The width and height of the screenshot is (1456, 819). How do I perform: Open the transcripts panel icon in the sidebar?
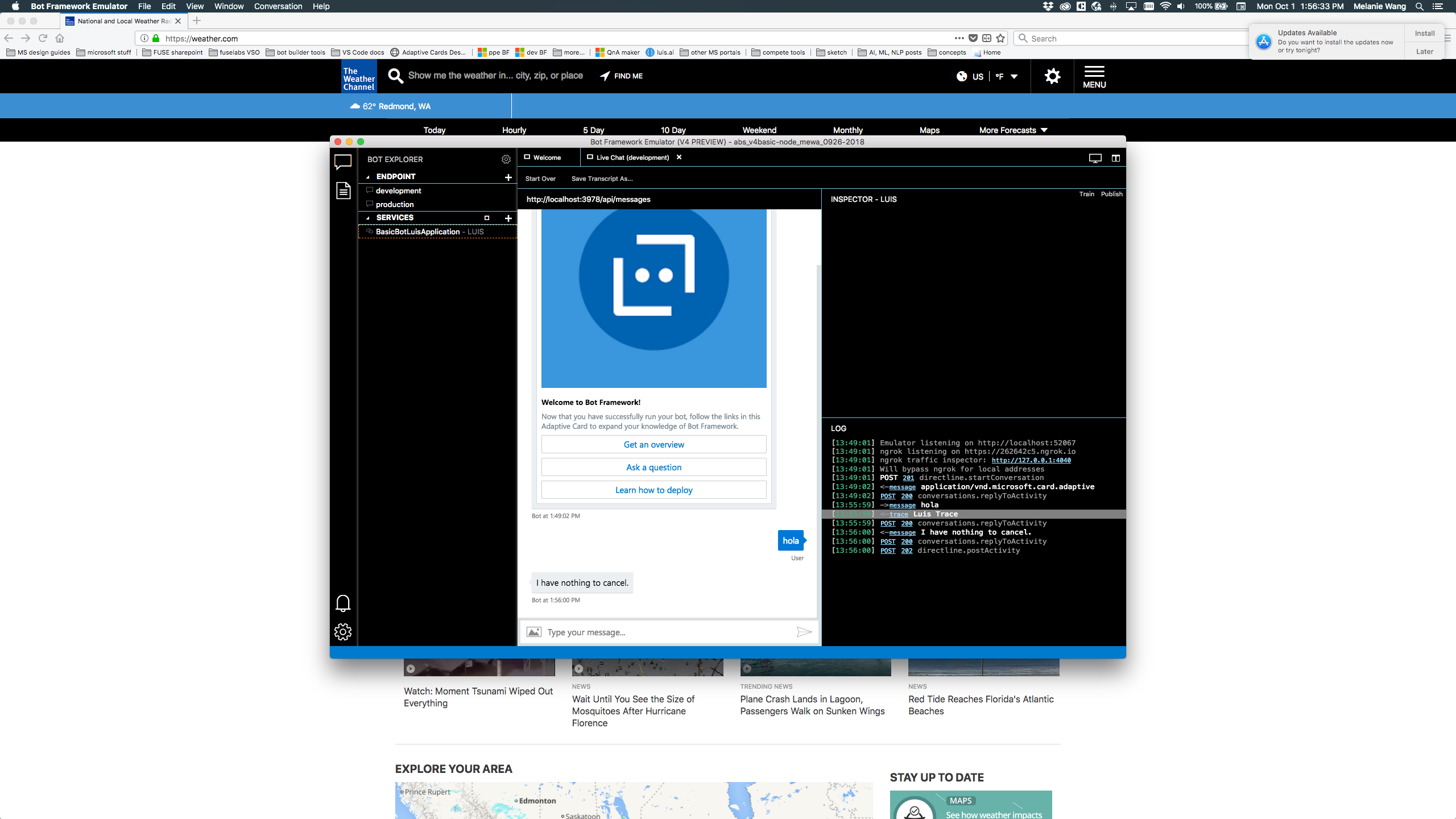(x=343, y=191)
